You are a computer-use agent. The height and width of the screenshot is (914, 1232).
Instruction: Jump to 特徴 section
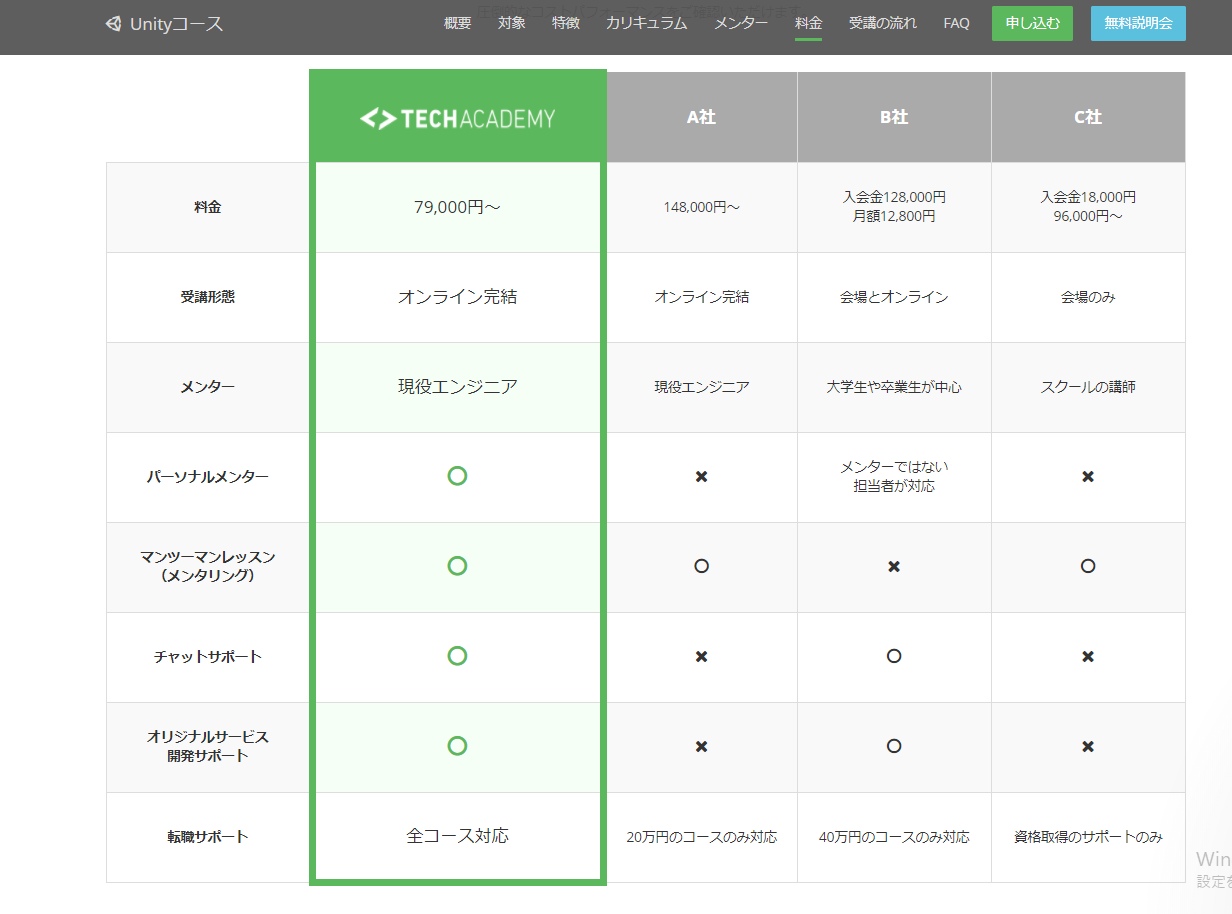pos(565,23)
